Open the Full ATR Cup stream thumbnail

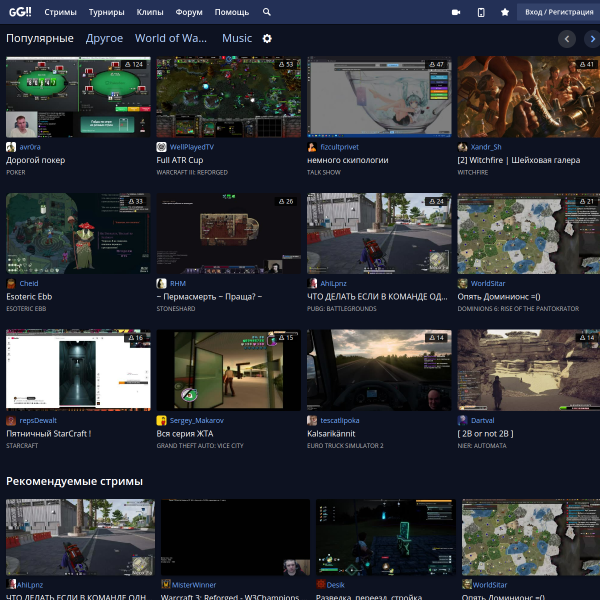point(228,96)
